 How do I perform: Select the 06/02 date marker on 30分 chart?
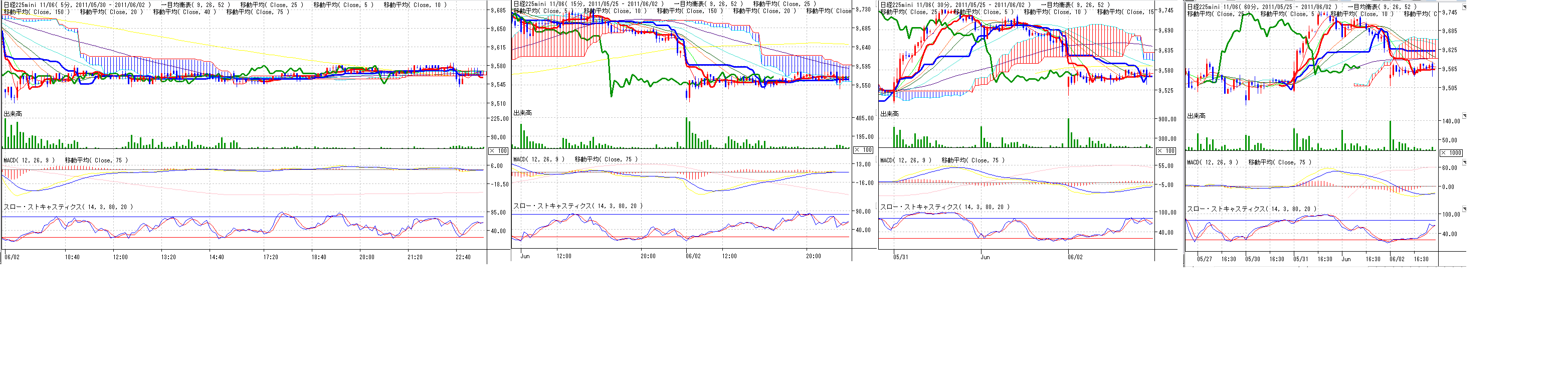coord(1075,257)
